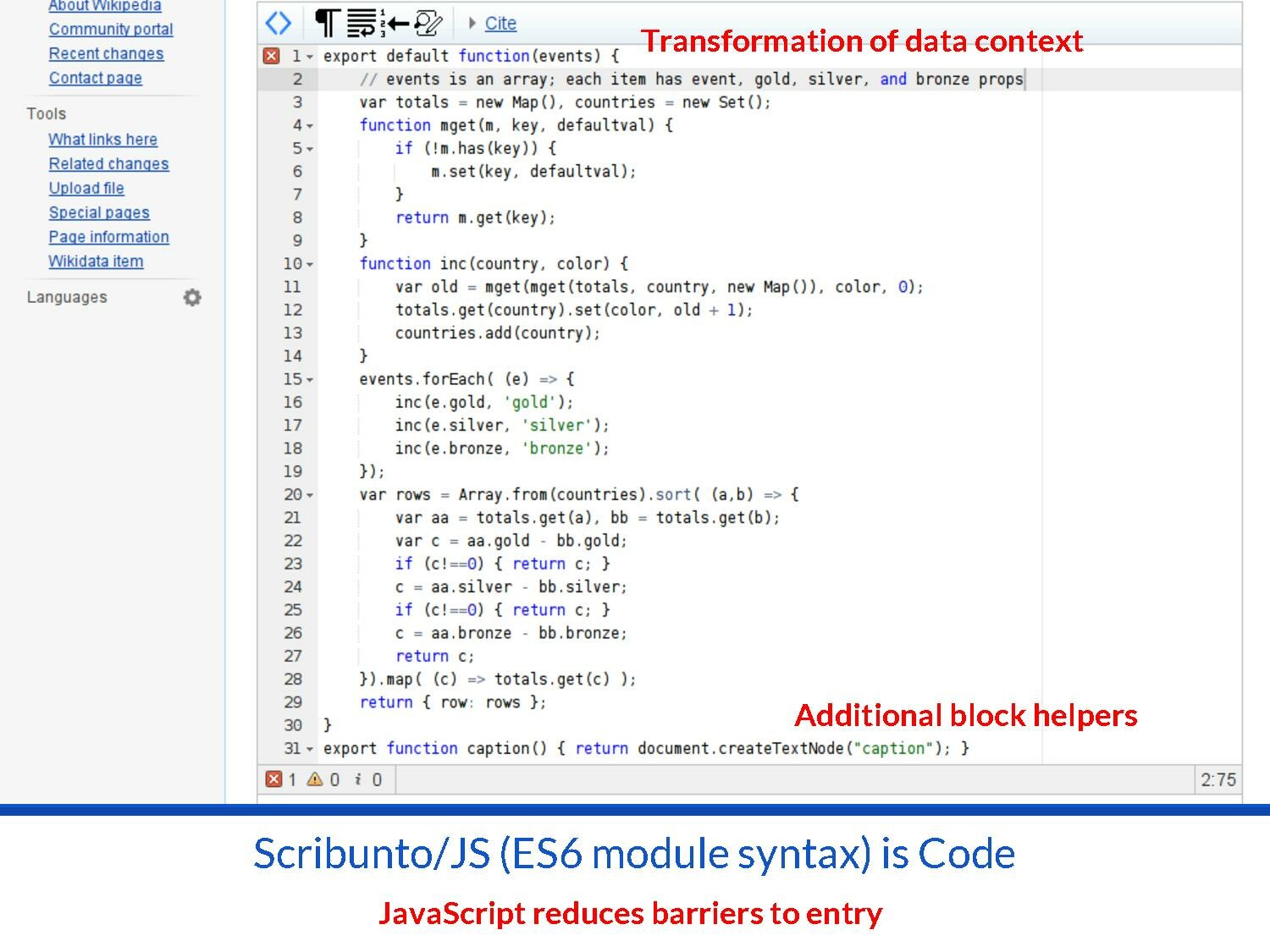Open Special pages link
Image resolution: width=1270 pixels, height=952 pixels.
[x=99, y=212]
